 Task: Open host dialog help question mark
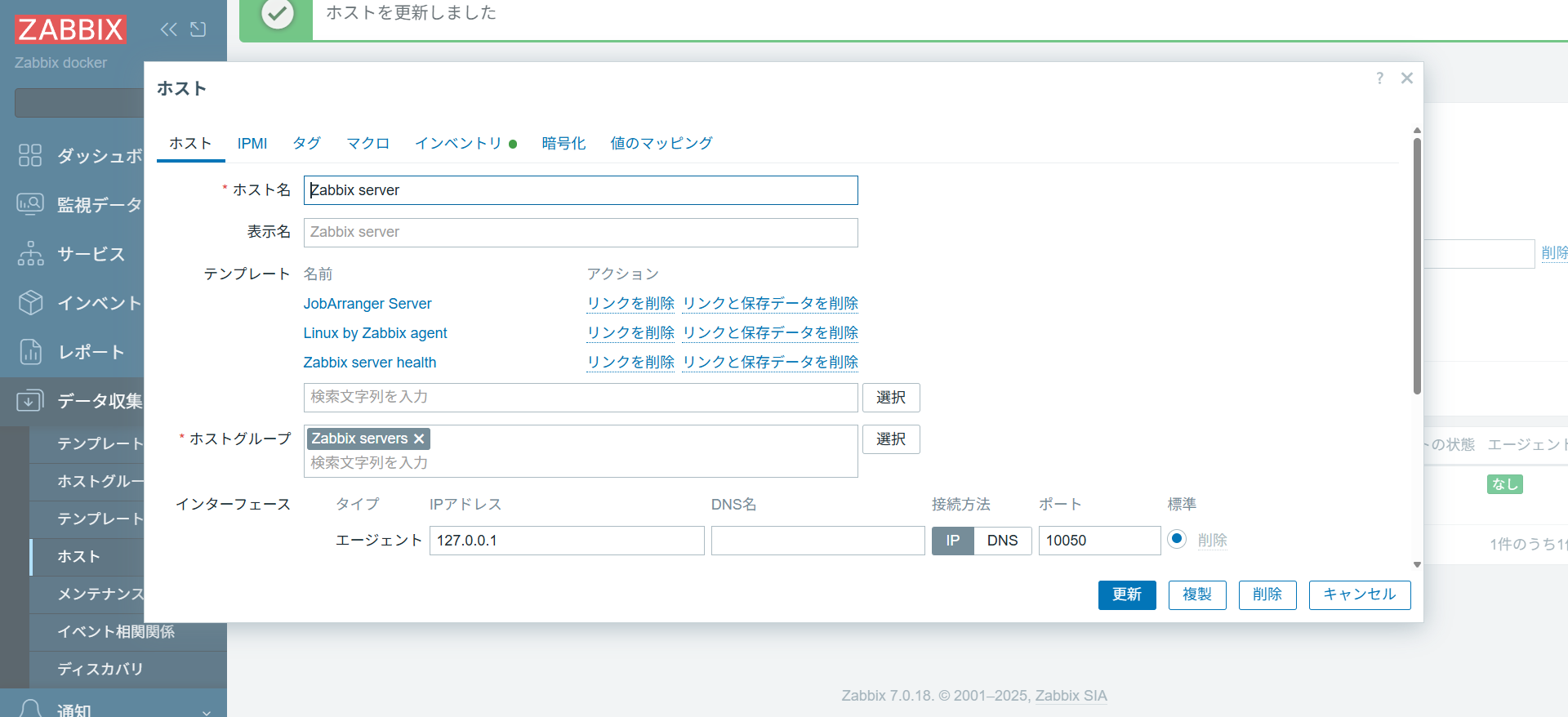click(x=1379, y=78)
